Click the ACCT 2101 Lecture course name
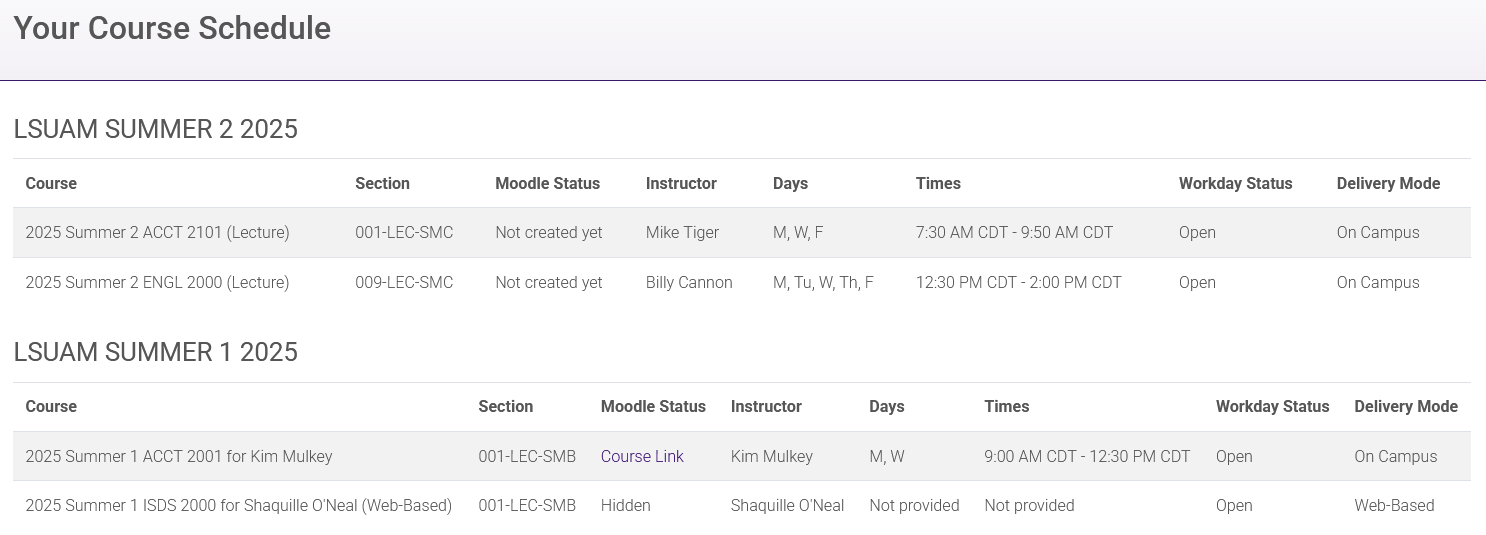This screenshot has width=1486, height=535. click(157, 233)
